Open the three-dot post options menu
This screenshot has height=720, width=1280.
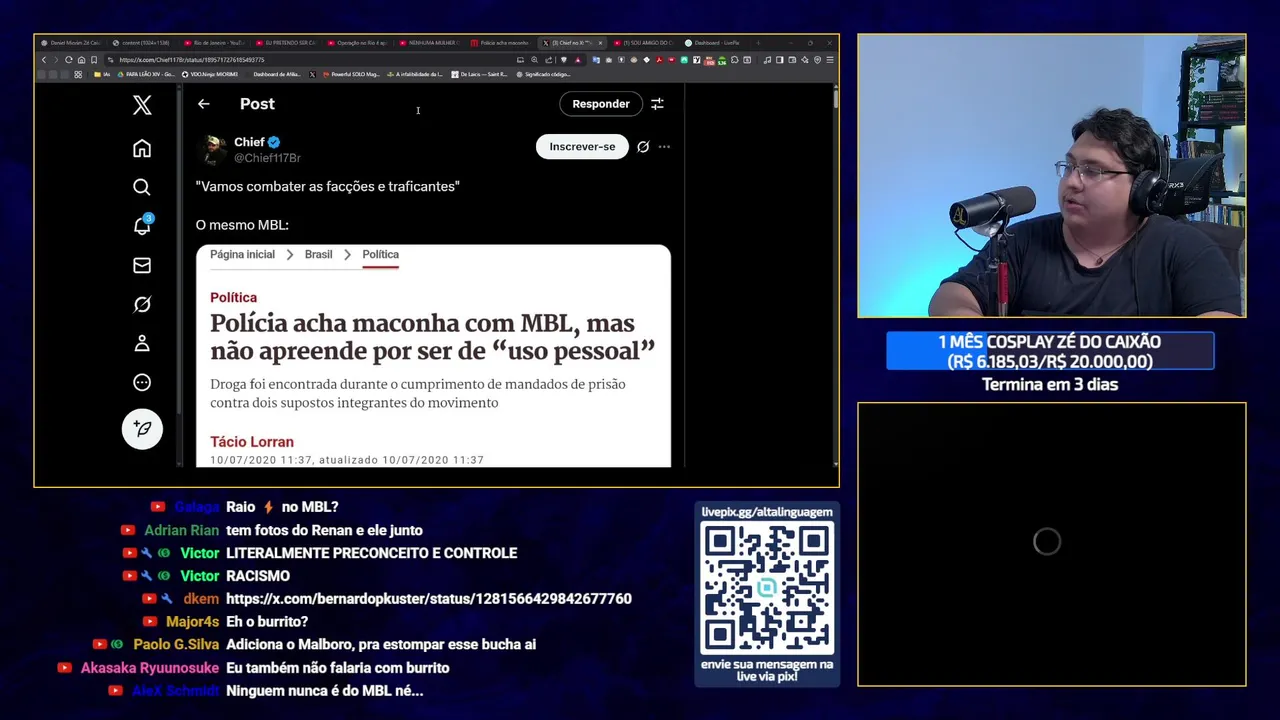[x=664, y=147]
